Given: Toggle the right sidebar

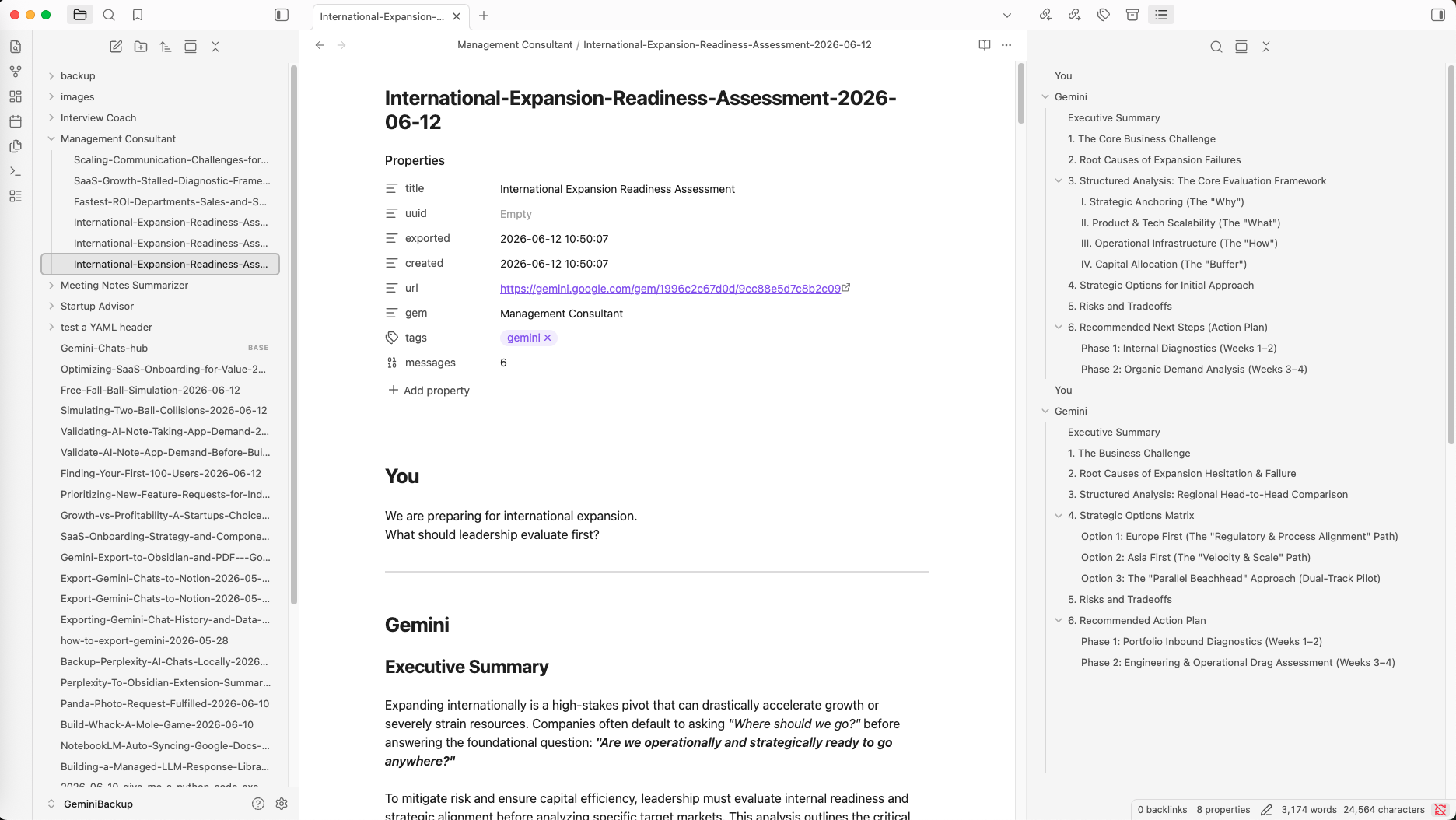Looking at the screenshot, I should [1438, 15].
